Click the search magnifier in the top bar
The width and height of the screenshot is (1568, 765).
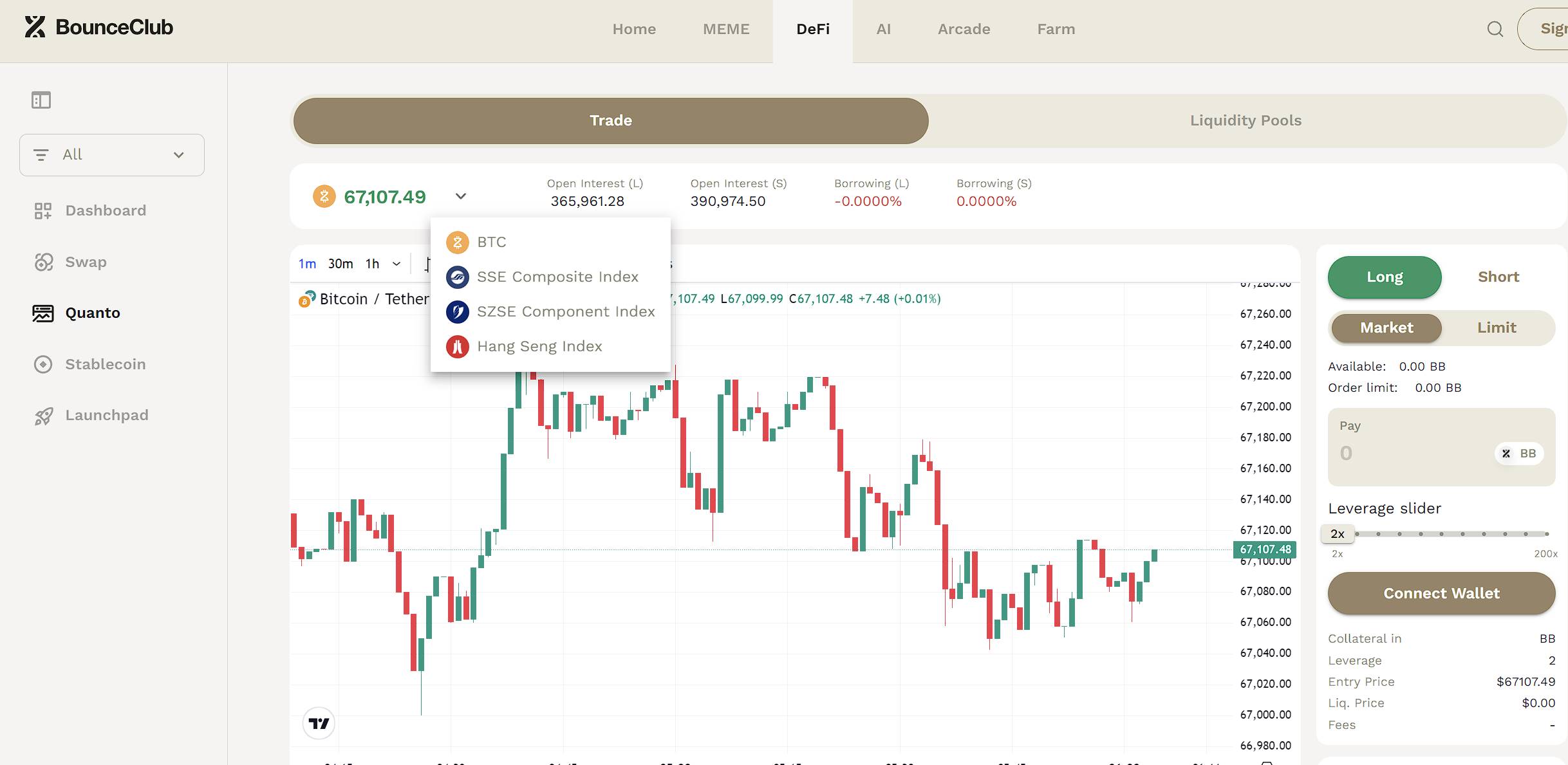coord(1495,29)
